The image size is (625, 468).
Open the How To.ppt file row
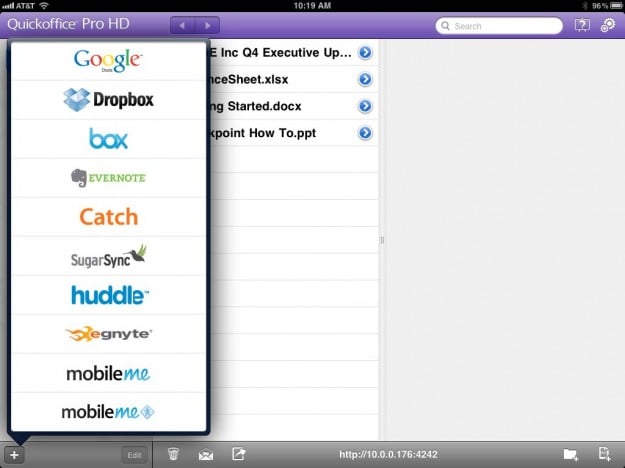[x=294, y=133]
